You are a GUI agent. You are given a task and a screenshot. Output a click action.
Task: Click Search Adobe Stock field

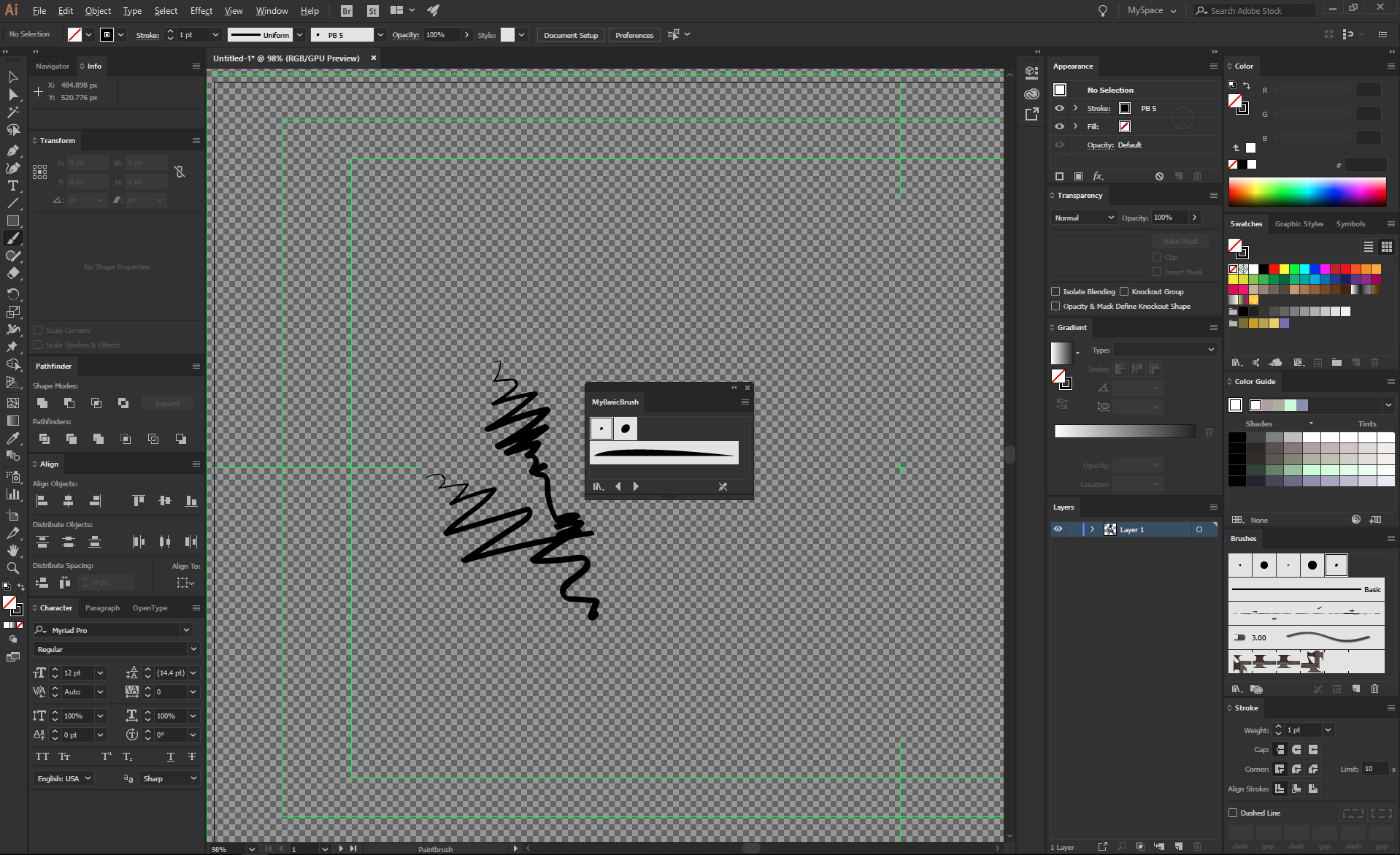pos(1254,11)
